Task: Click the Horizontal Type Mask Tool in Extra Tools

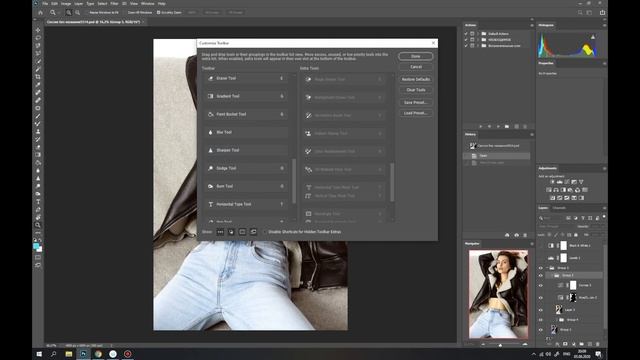Action: (344, 187)
